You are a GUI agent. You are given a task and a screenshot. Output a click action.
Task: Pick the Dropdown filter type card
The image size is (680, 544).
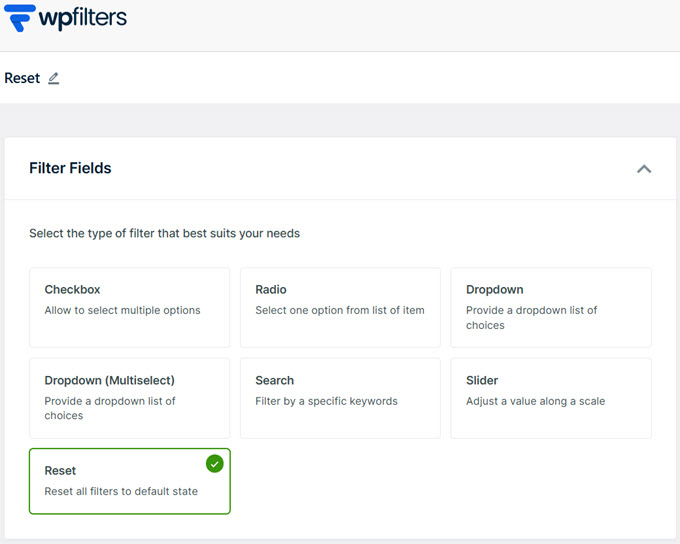click(551, 307)
